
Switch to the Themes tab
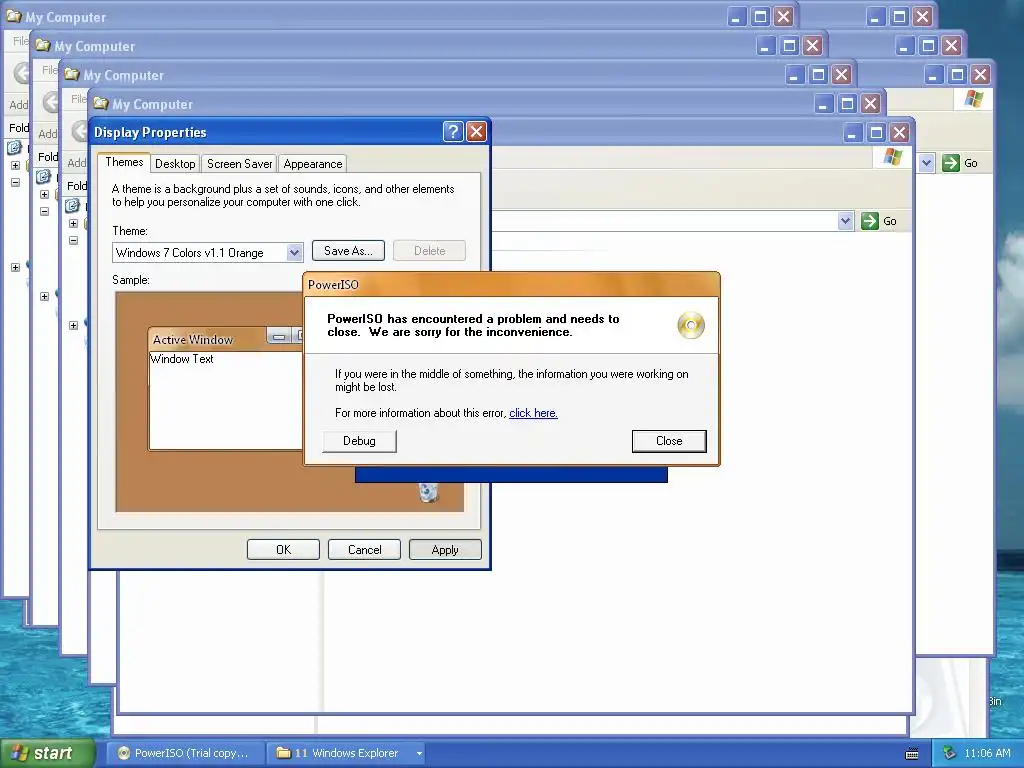pyautogui.click(x=124, y=162)
